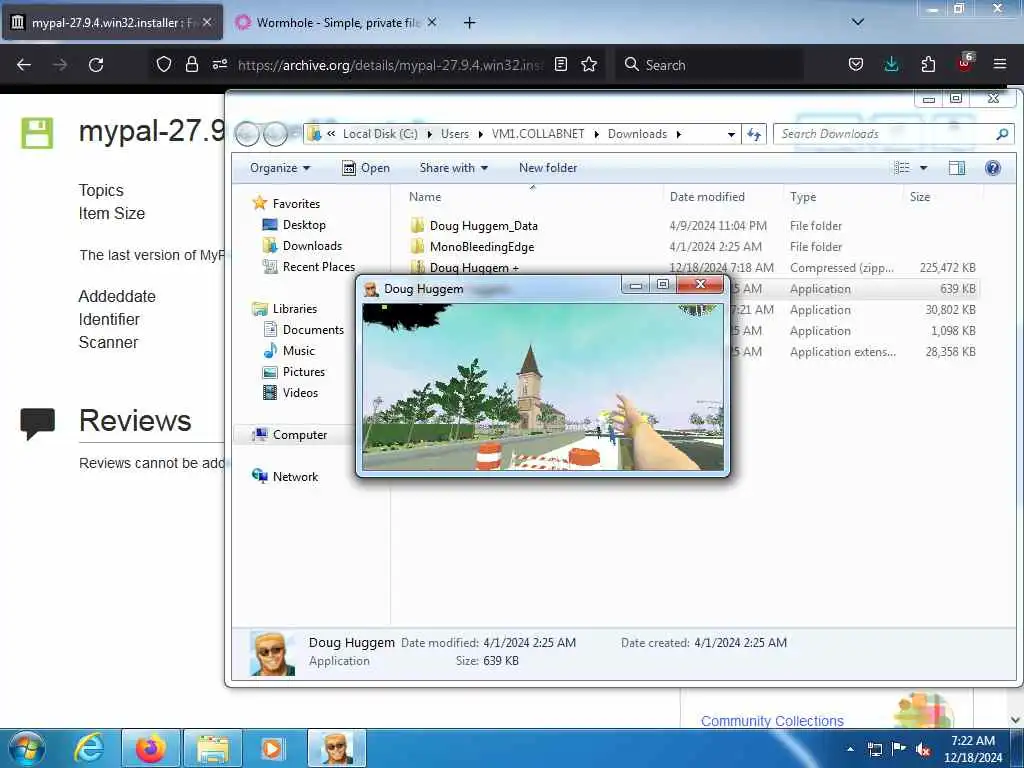1024x768 pixels.
Task: Open Music library
Action: (298, 351)
